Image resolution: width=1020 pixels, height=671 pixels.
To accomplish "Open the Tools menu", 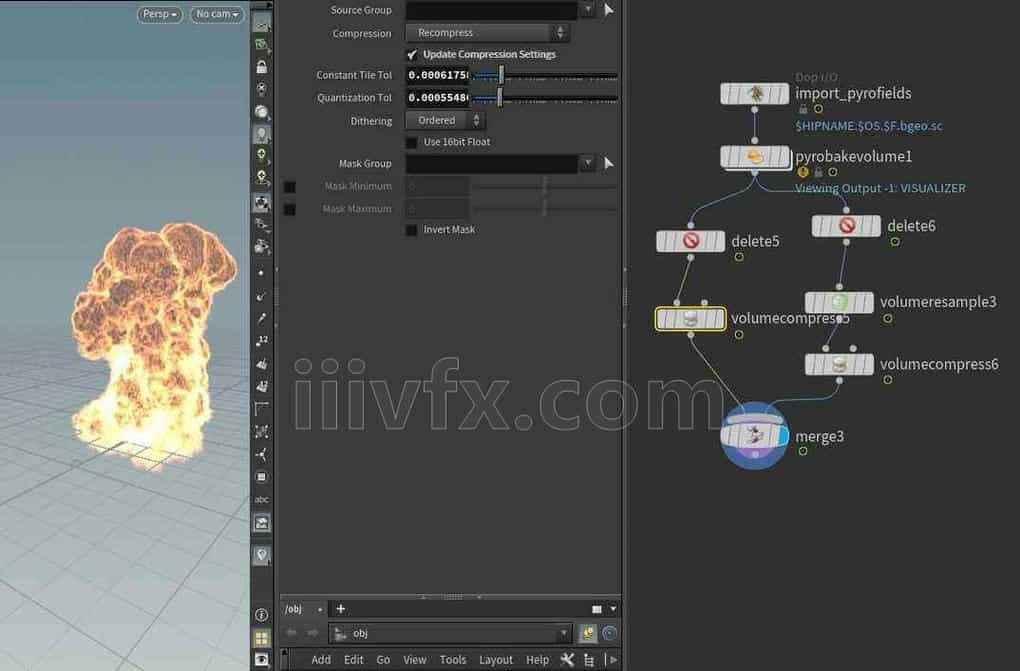I will (x=453, y=660).
